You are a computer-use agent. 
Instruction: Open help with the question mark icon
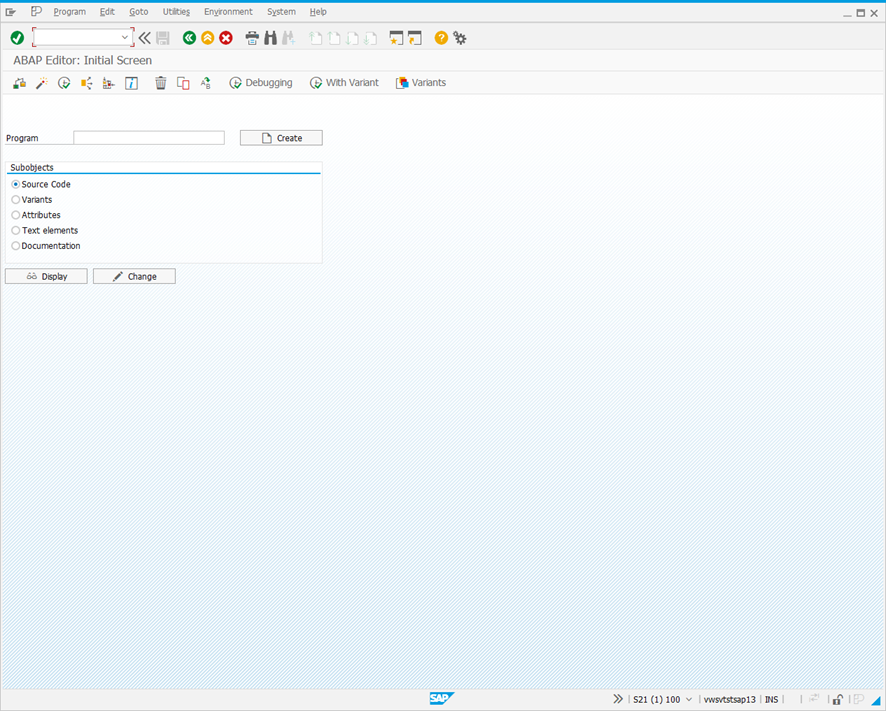click(439, 37)
